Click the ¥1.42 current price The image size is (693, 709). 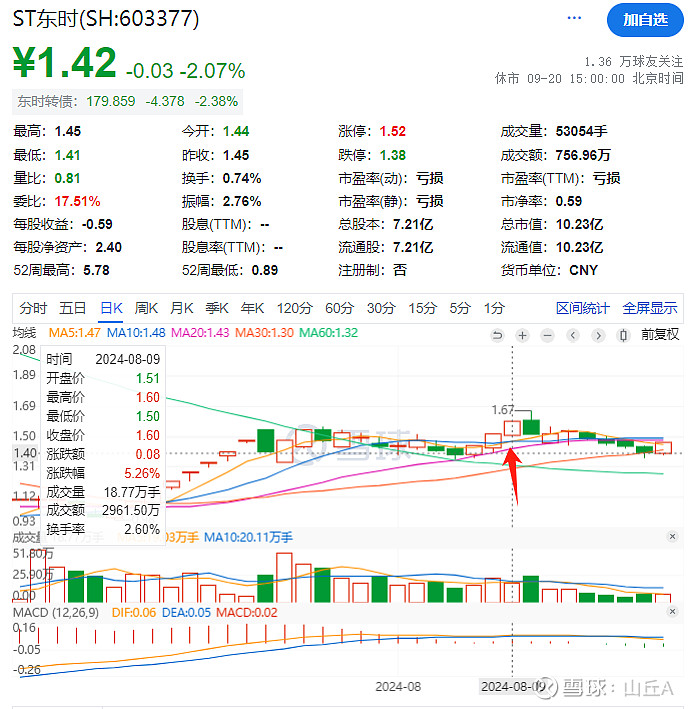[64, 63]
